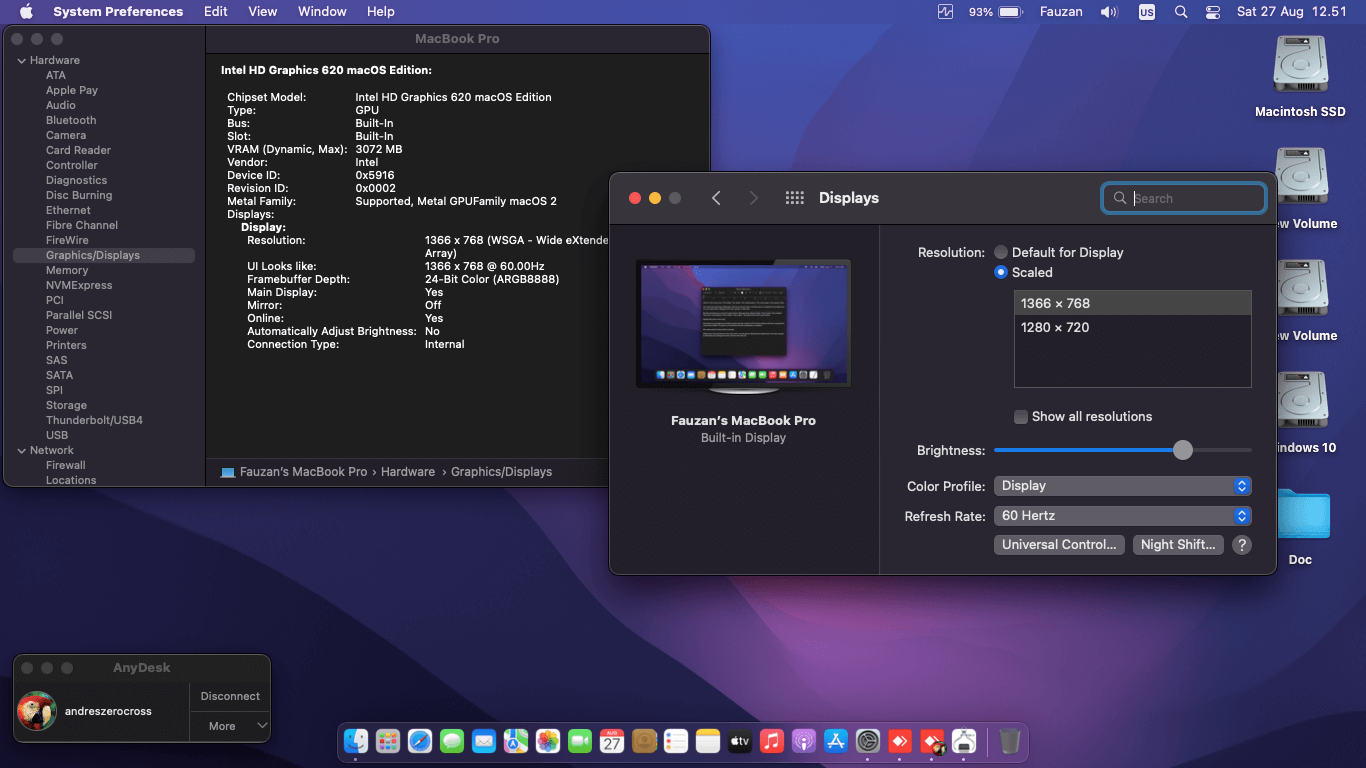Click the Show All grid icon in Displays
1366x768 pixels.
(795, 198)
